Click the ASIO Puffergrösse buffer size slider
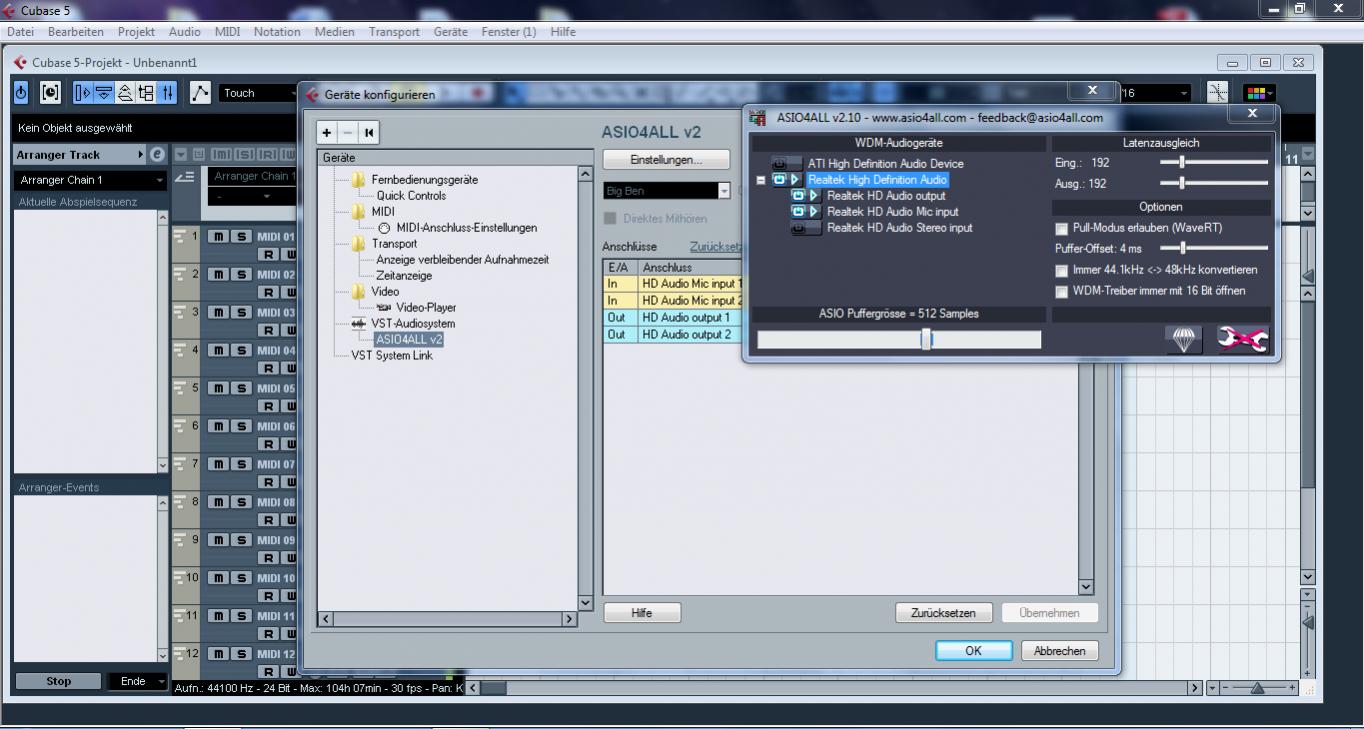The height and width of the screenshot is (729, 1364). (x=899, y=340)
